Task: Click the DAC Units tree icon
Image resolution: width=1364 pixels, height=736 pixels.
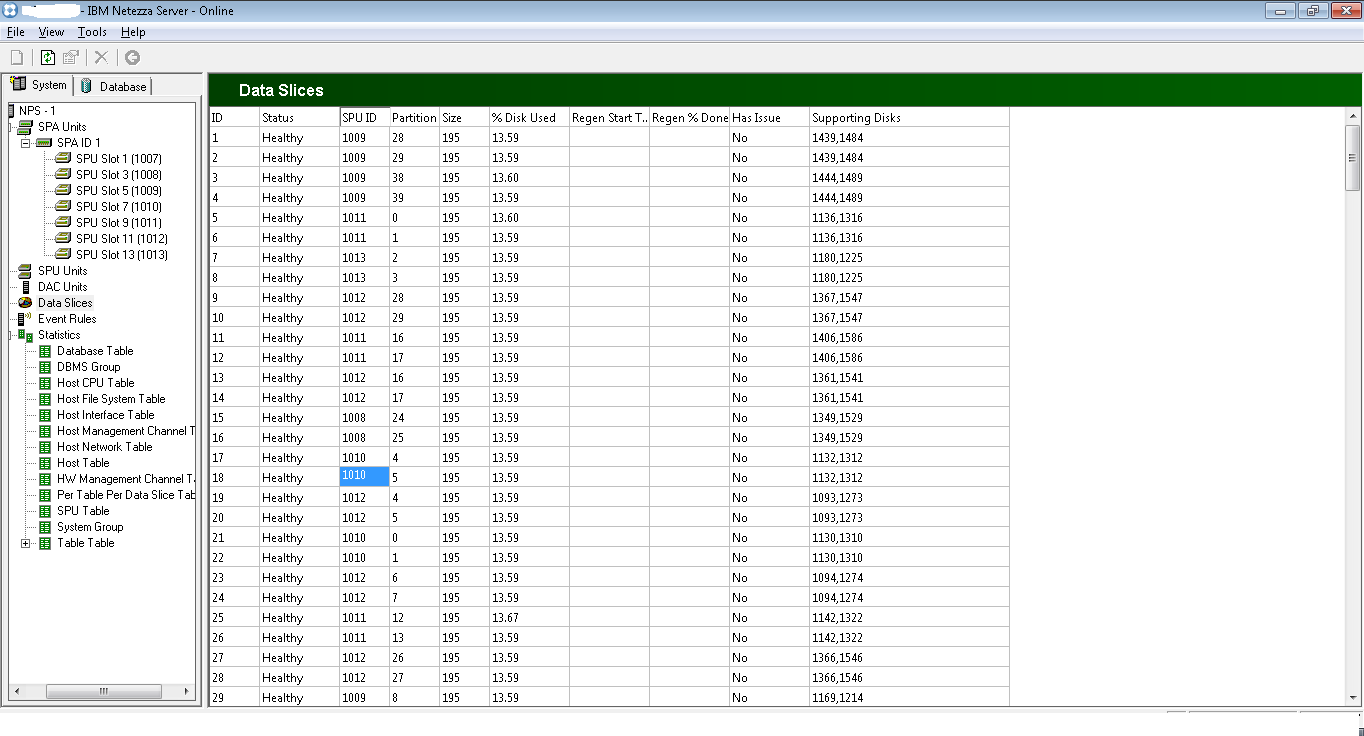Action: [25, 287]
